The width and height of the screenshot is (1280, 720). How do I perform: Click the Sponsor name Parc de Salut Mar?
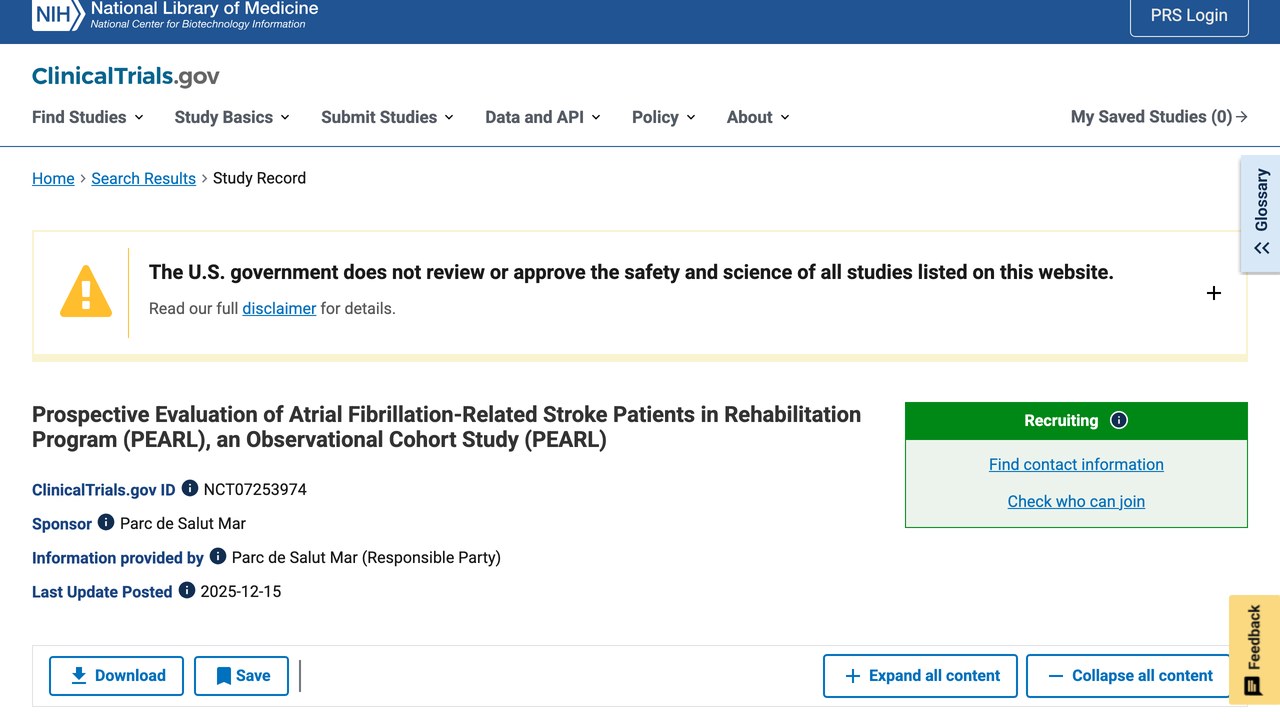[183, 524]
